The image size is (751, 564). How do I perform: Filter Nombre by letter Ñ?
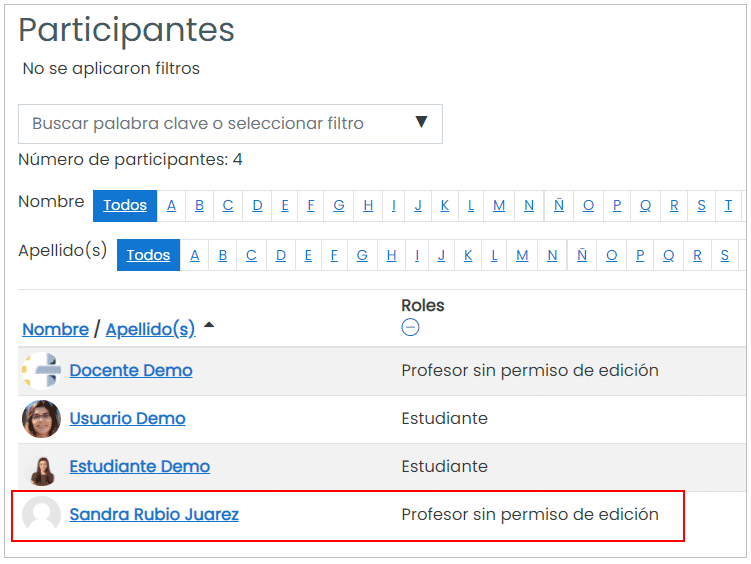pyautogui.click(x=558, y=206)
